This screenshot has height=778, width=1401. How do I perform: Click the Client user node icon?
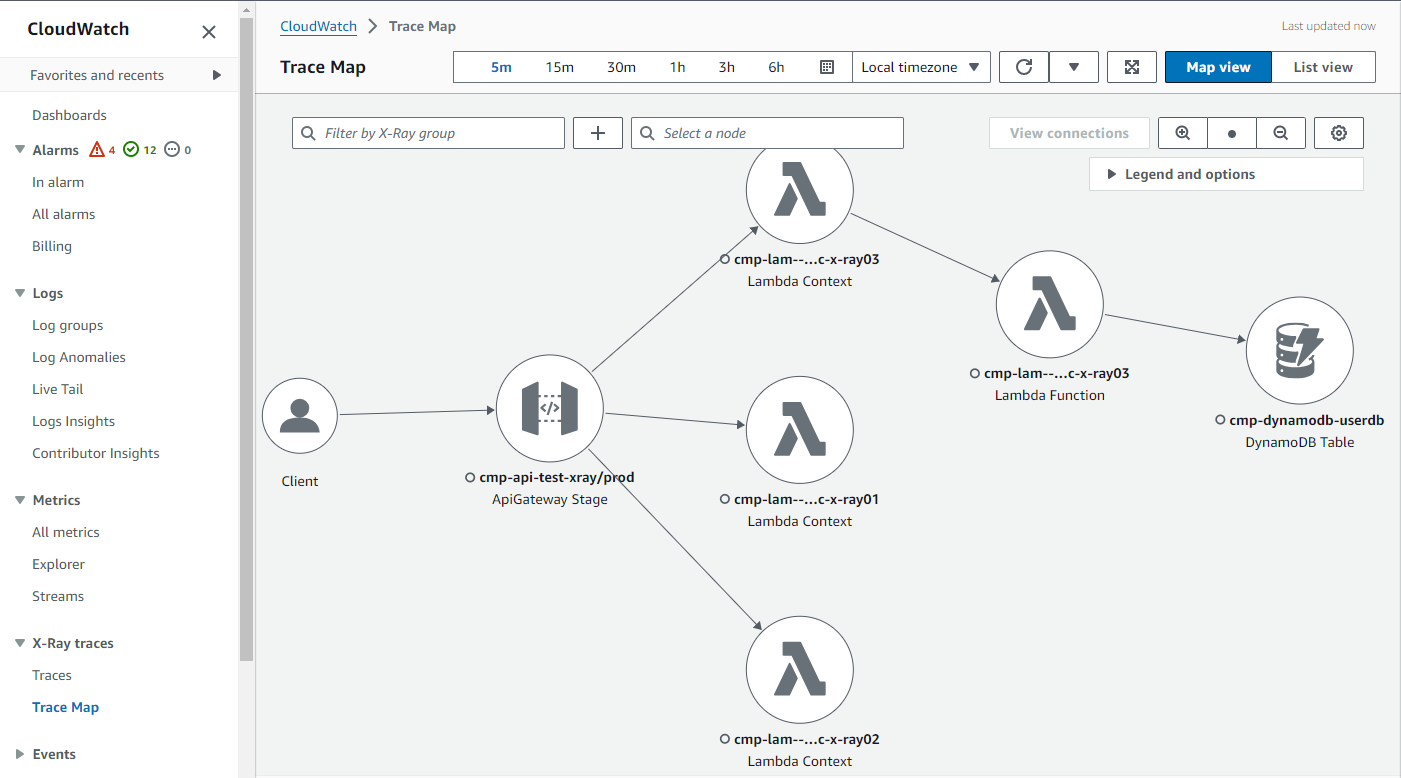[299, 414]
